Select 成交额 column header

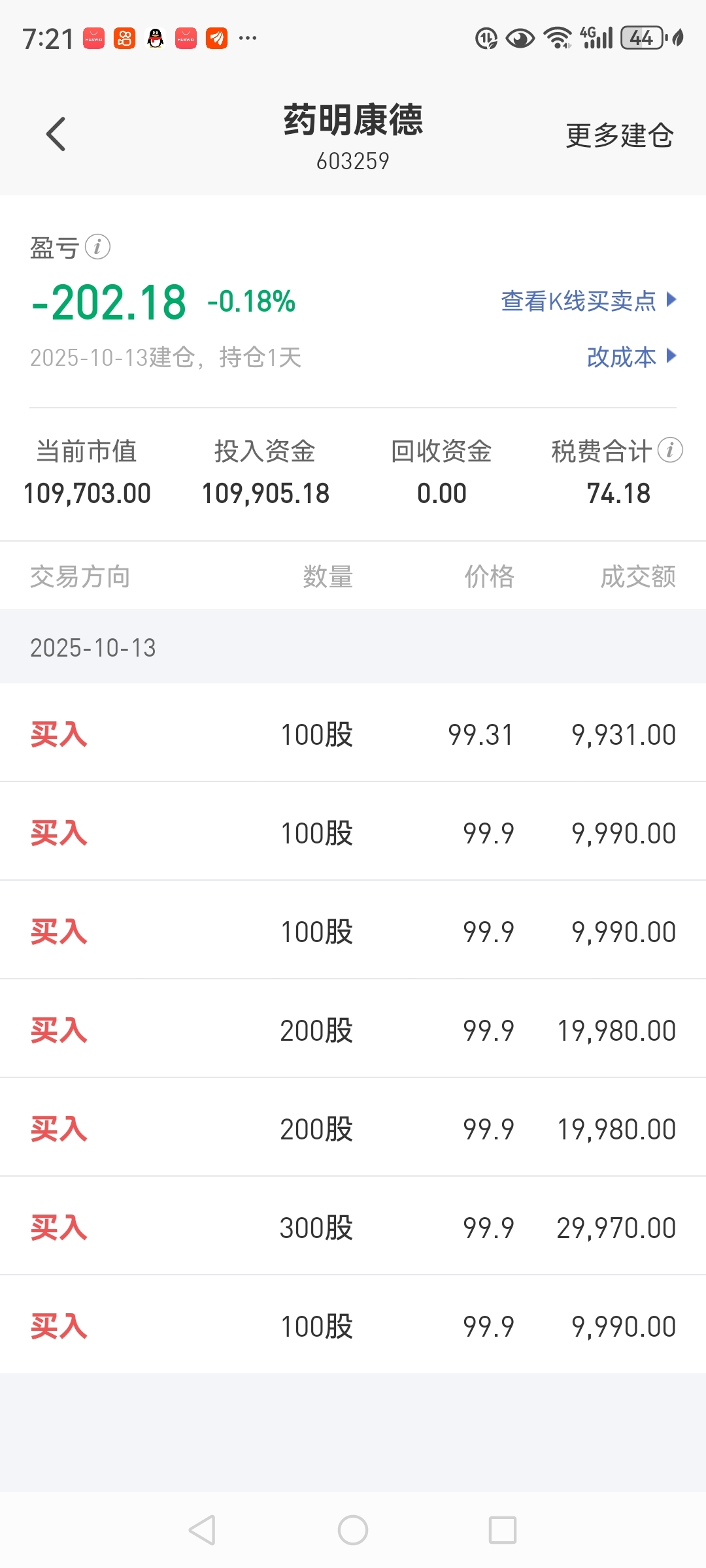pos(638,577)
